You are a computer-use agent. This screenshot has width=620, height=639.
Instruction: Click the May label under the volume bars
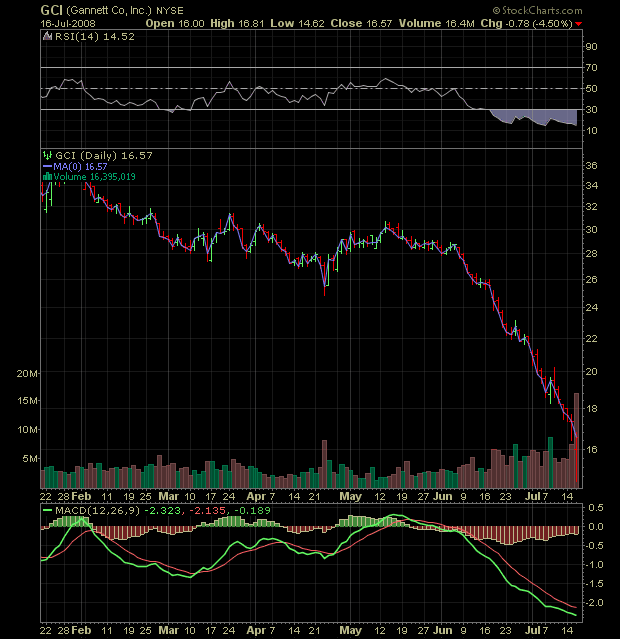pyautogui.click(x=351, y=496)
